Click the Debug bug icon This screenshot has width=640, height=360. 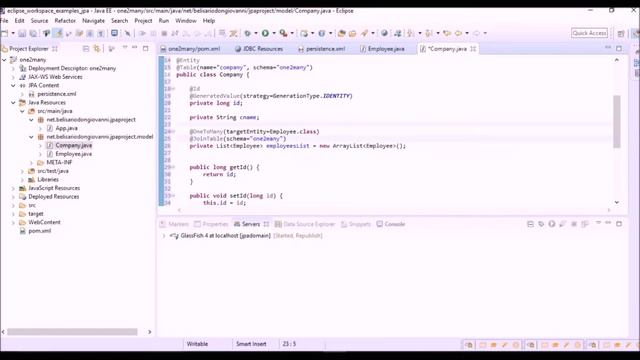247,33
